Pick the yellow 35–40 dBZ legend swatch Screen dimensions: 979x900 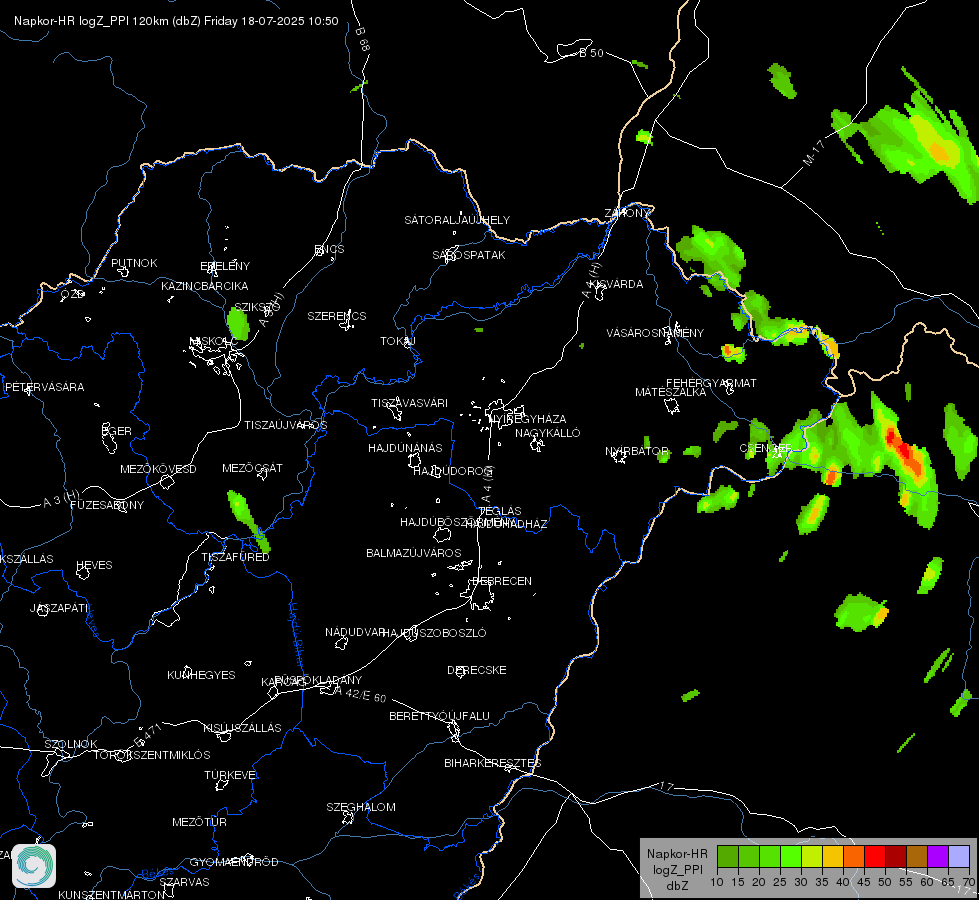(833, 856)
